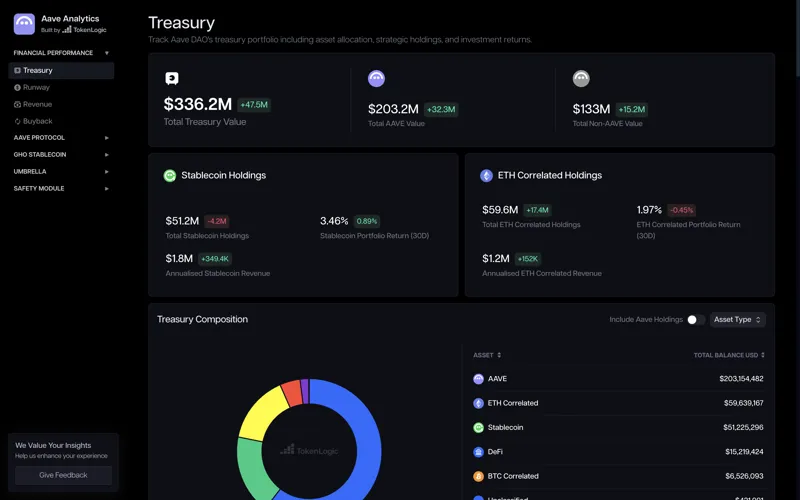Open the Treasury page in sidebar
This screenshot has width=800, height=500.
point(61,70)
